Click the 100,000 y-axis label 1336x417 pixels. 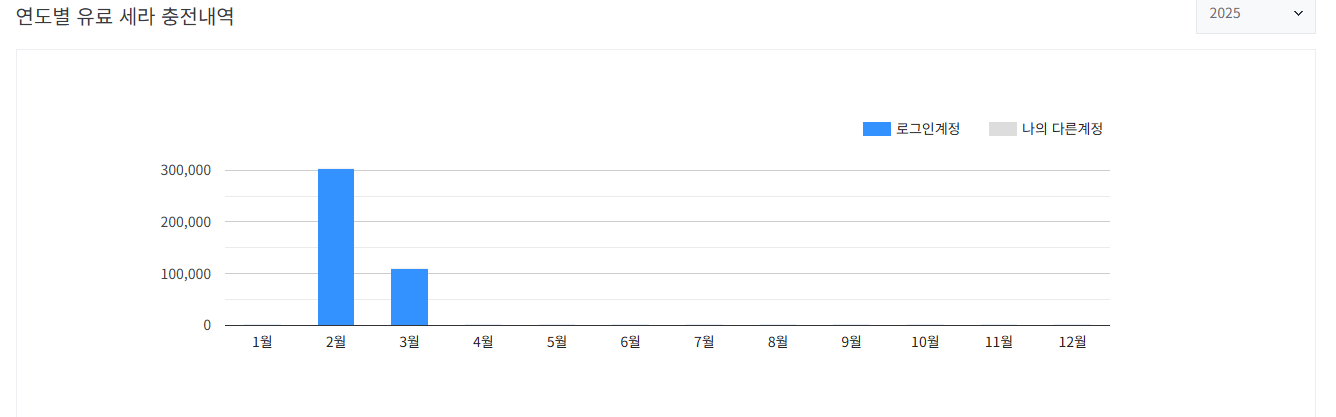[185, 274]
